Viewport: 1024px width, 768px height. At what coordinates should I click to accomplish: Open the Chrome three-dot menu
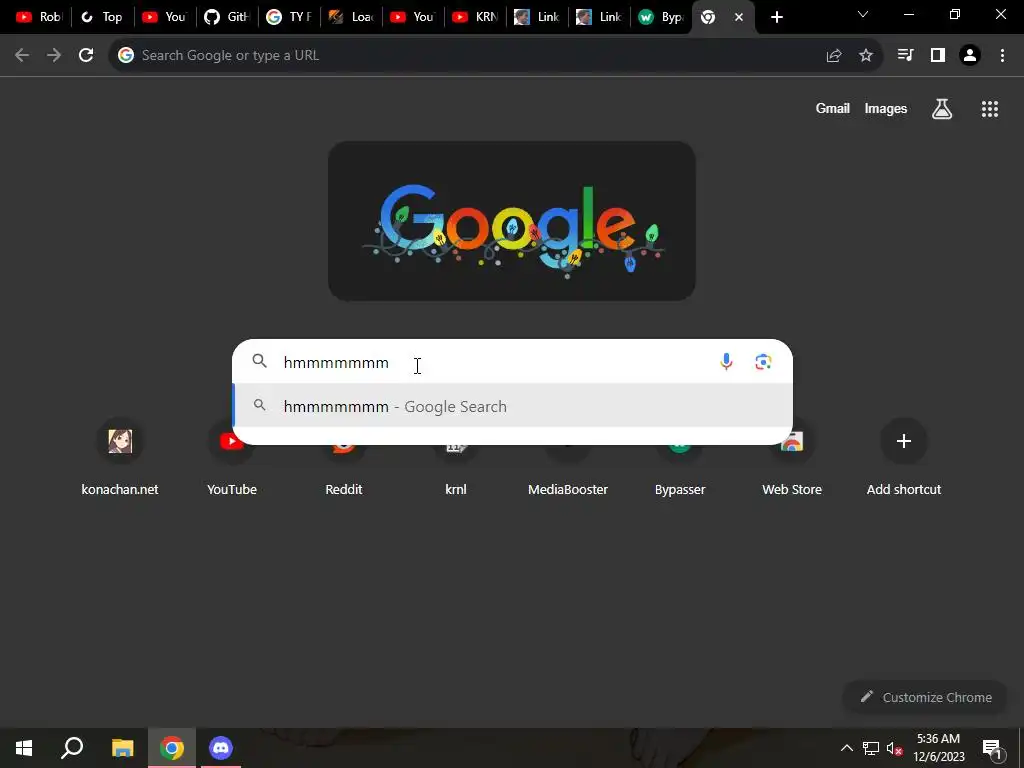coord(1002,56)
